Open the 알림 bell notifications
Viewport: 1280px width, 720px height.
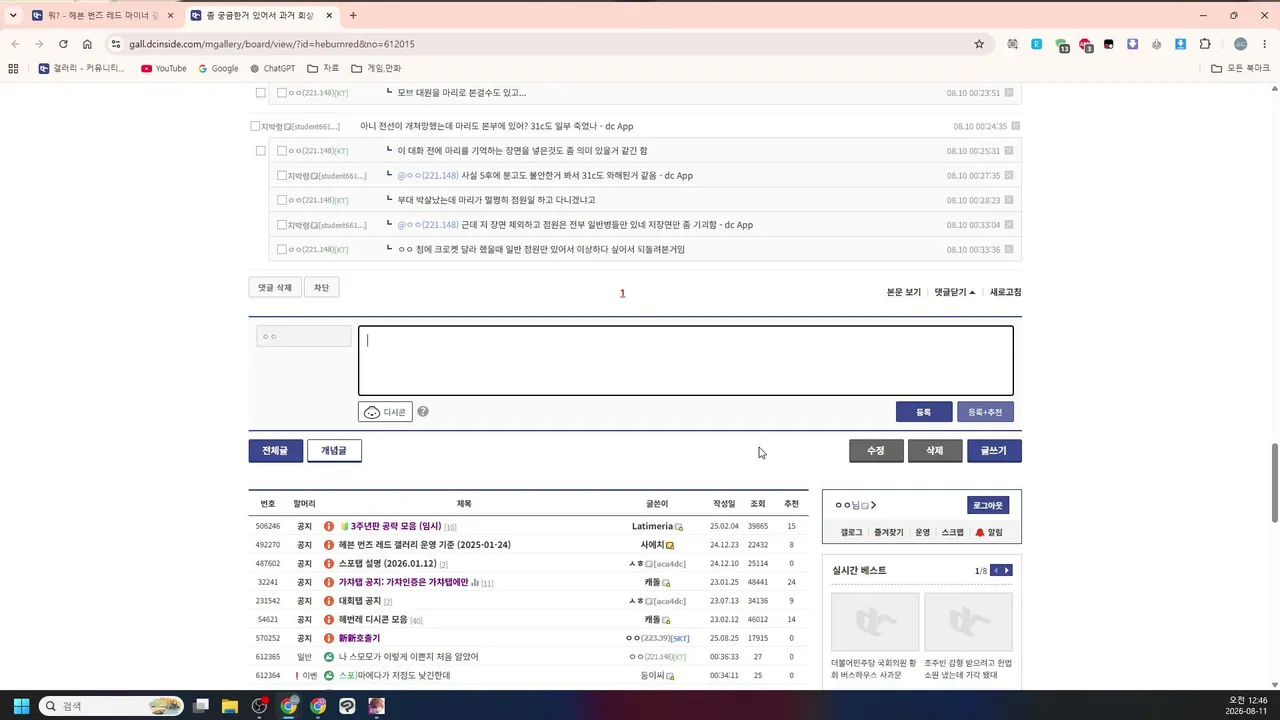989,533
